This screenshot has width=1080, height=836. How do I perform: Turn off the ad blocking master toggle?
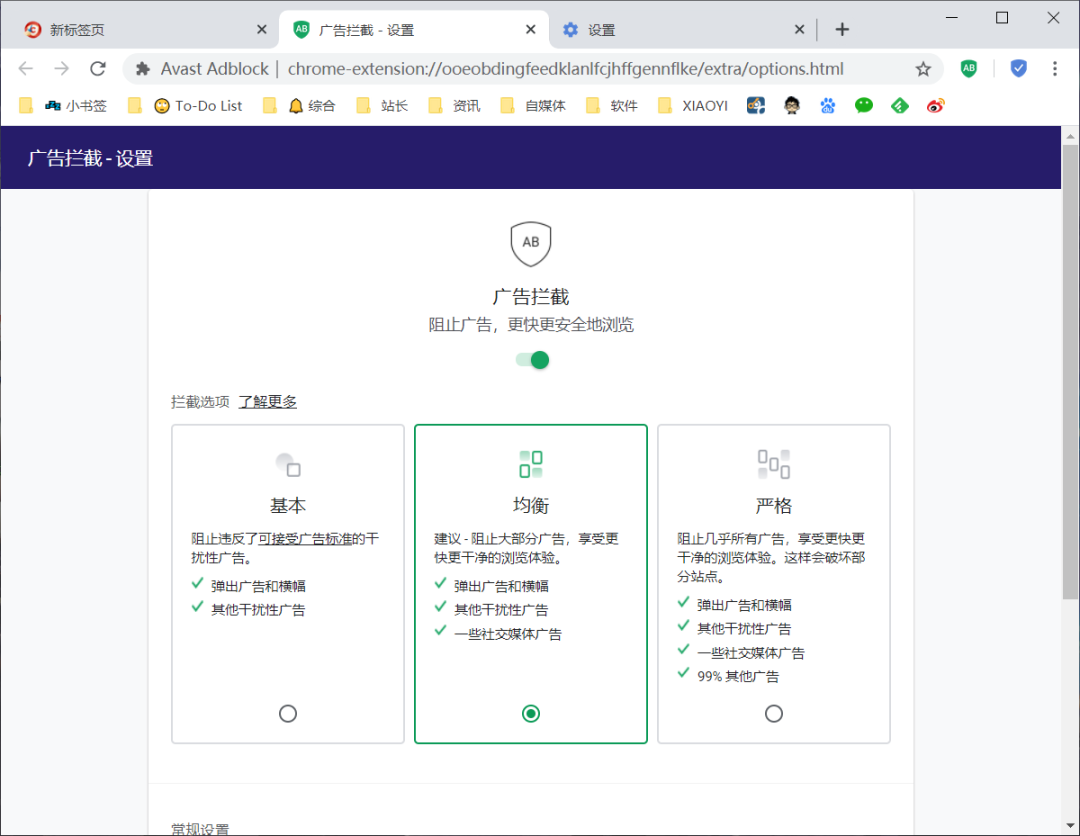pyautogui.click(x=531, y=359)
